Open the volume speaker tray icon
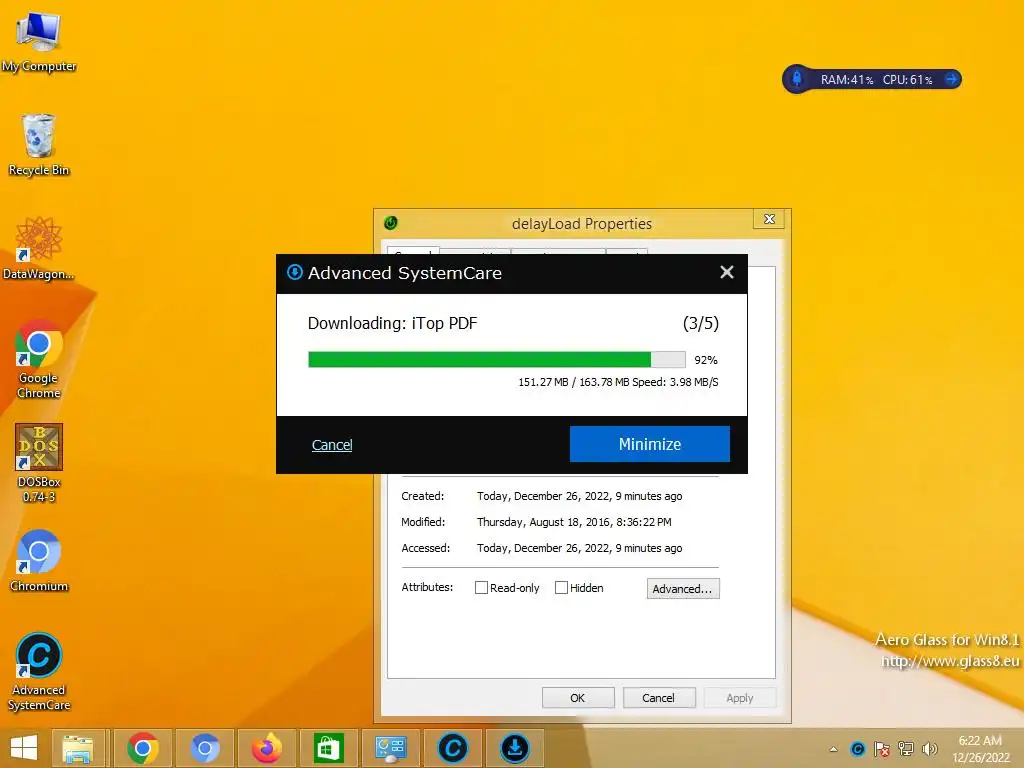The width and height of the screenshot is (1024, 768). pyautogui.click(x=929, y=749)
